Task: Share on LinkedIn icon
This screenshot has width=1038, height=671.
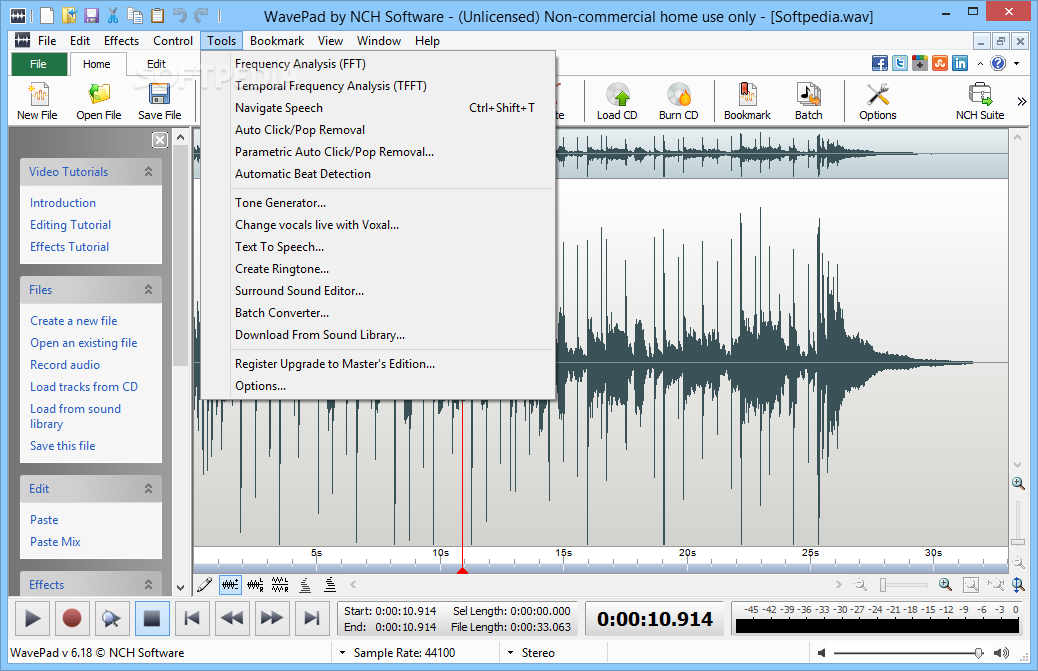Action: pyautogui.click(x=960, y=63)
